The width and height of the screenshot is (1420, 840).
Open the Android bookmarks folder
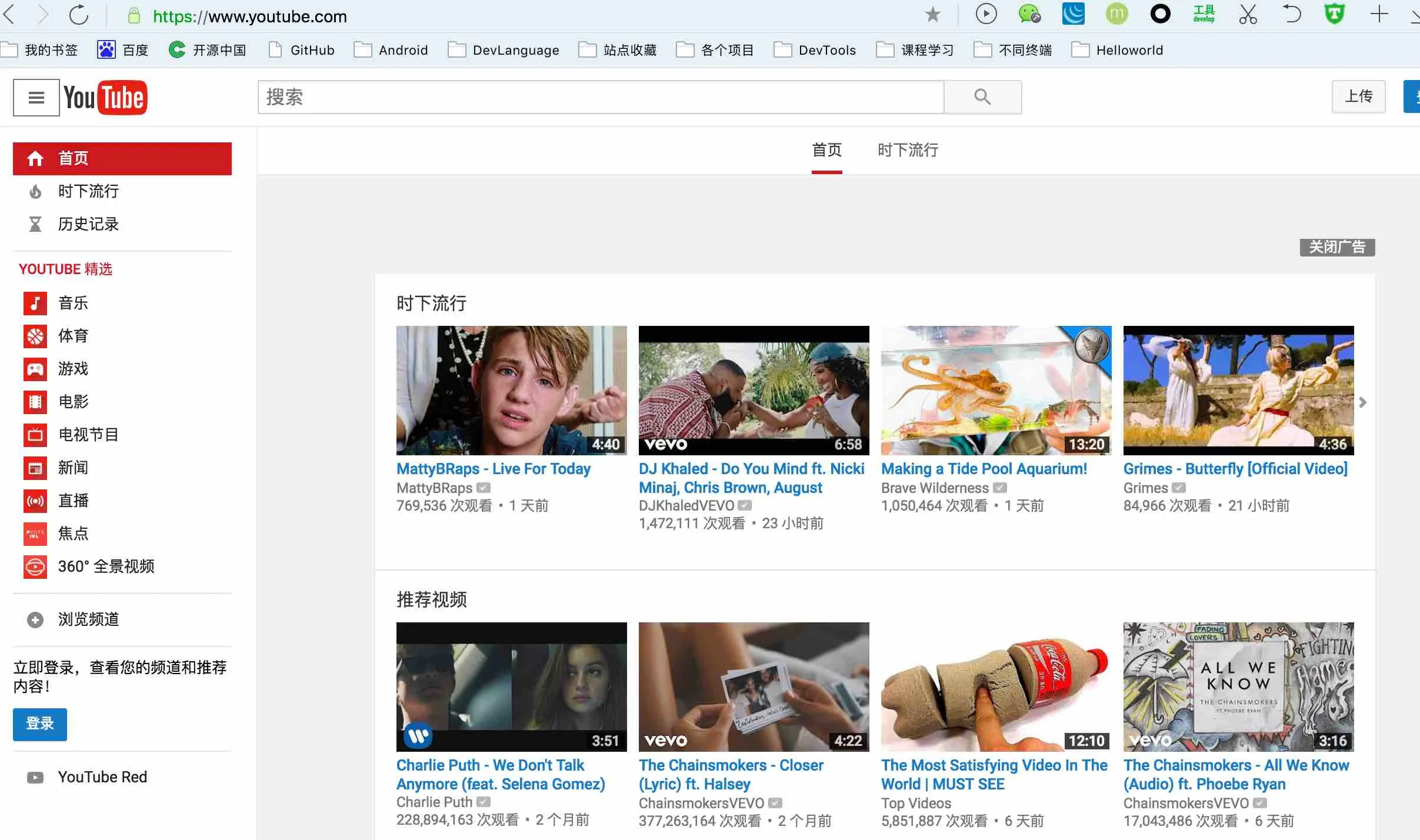click(x=391, y=50)
